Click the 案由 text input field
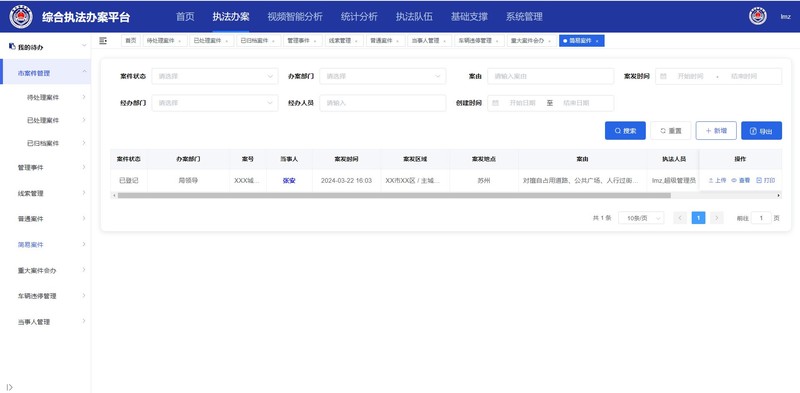Viewport: 800px width, 393px height. [x=551, y=76]
